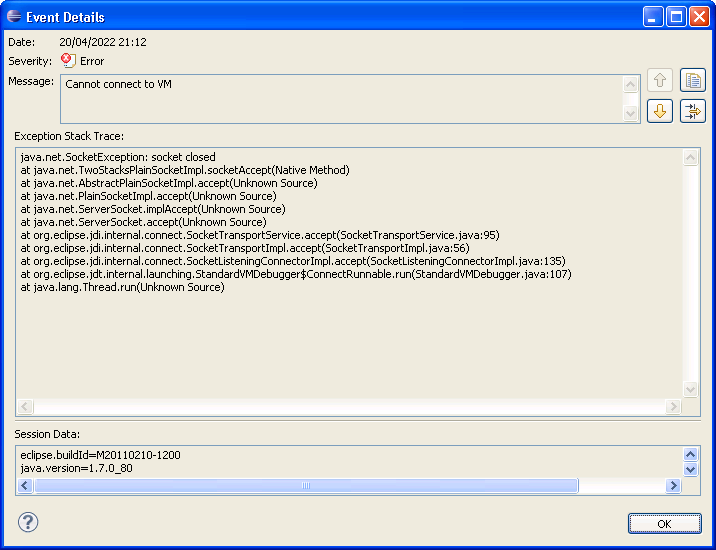
Task: Minimize the Event Details window
Action: click(x=653, y=17)
